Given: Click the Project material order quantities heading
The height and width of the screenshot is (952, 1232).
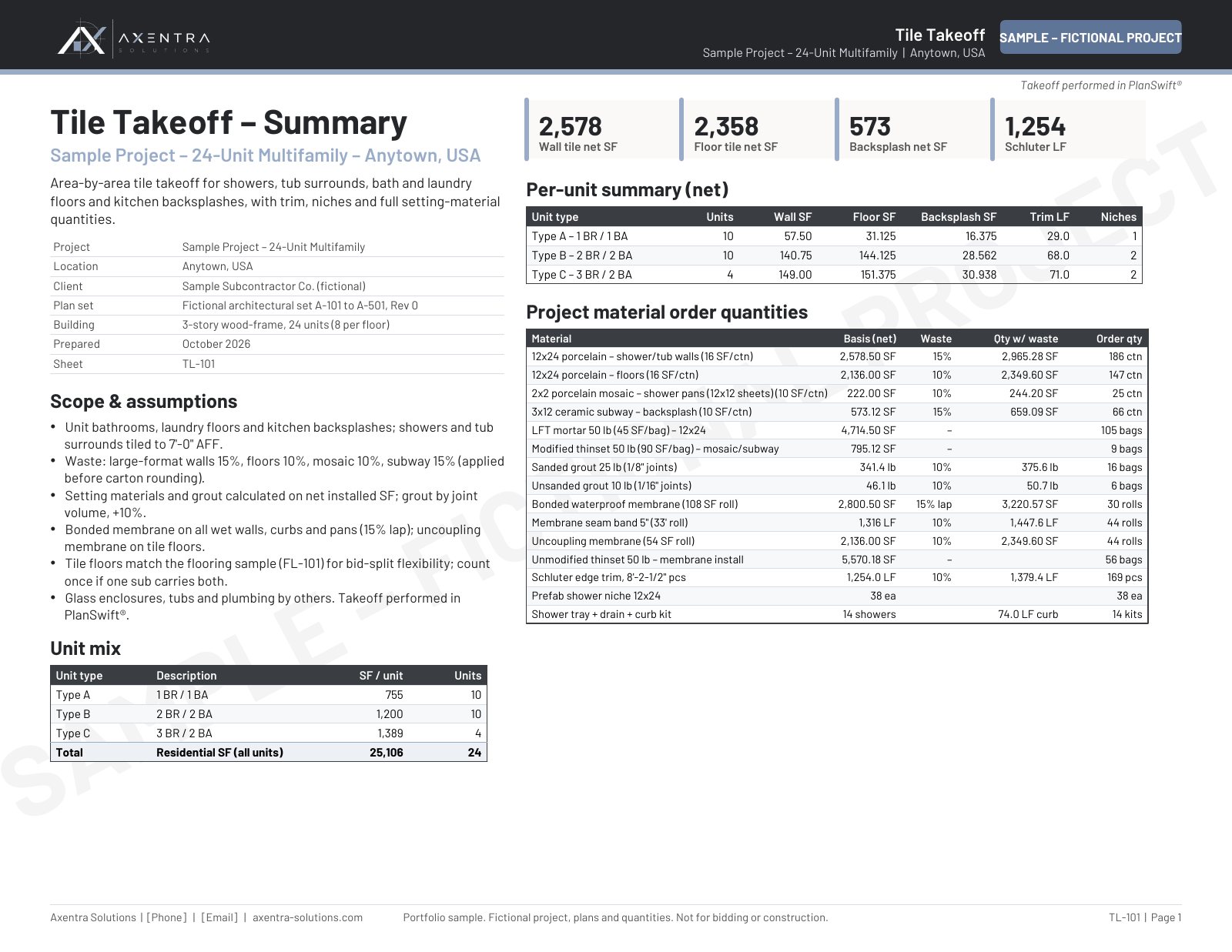Looking at the screenshot, I should point(667,312).
